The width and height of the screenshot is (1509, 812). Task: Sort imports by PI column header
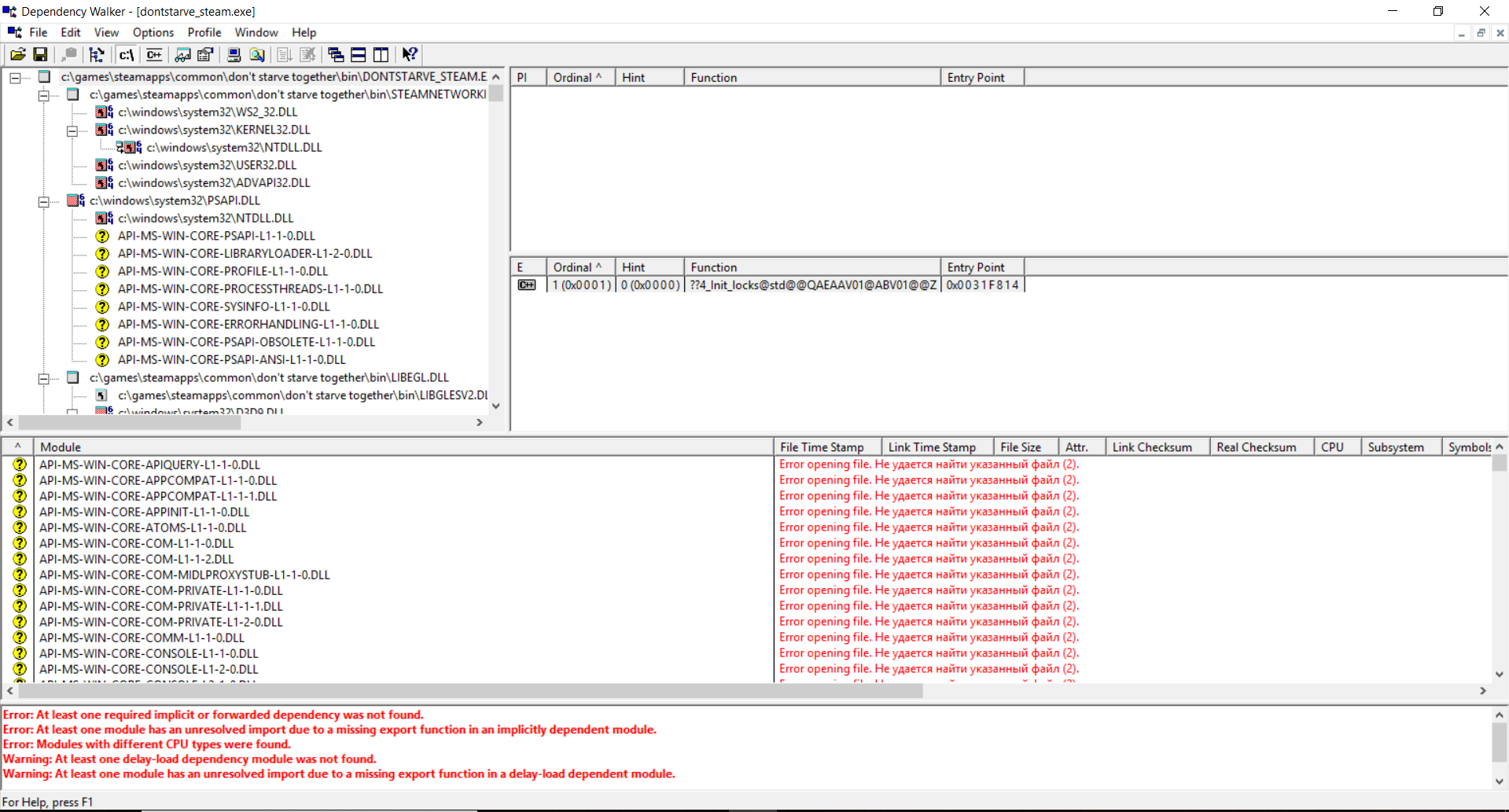click(528, 77)
